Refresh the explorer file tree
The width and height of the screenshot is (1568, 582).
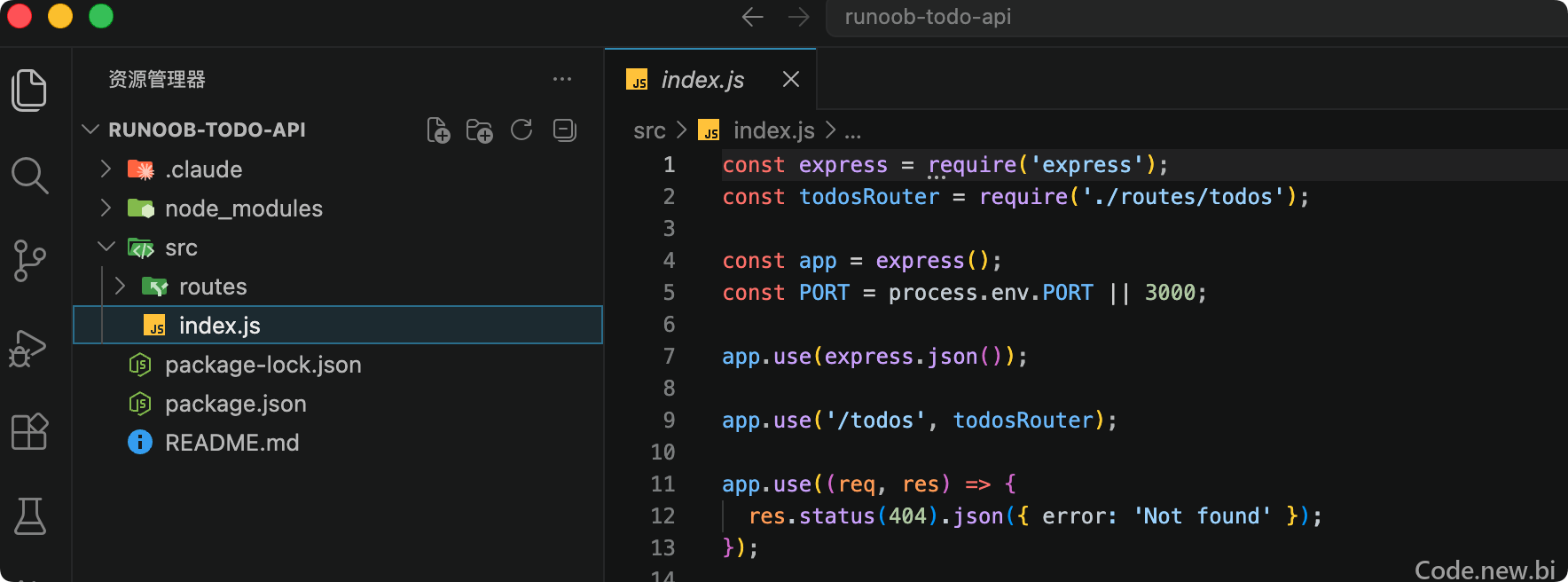[521, 130]
